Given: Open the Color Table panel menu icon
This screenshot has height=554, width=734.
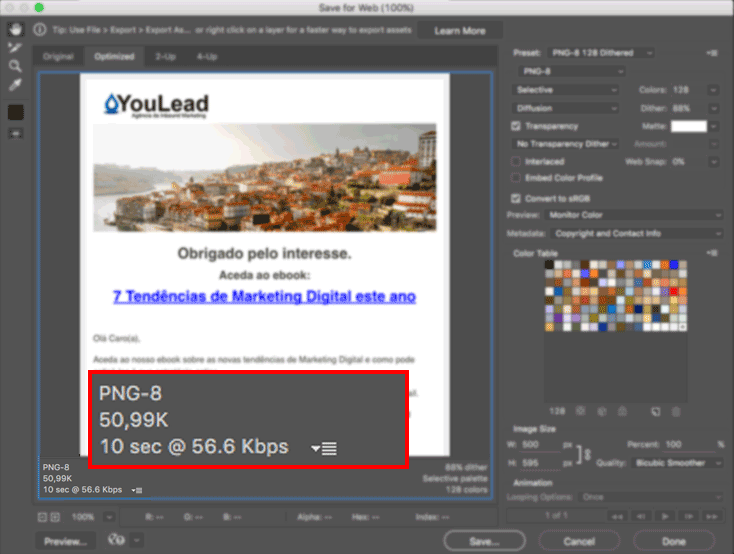Looking at the screenshot, I should point(711,253).
